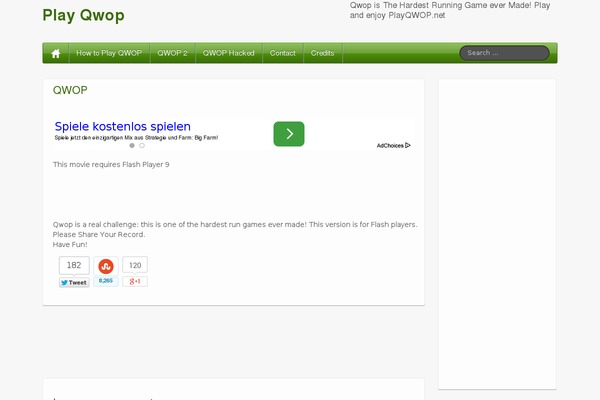The image size is (600, 400).
Task: Open the Play Qwop site title
Action: coord(83,15)
